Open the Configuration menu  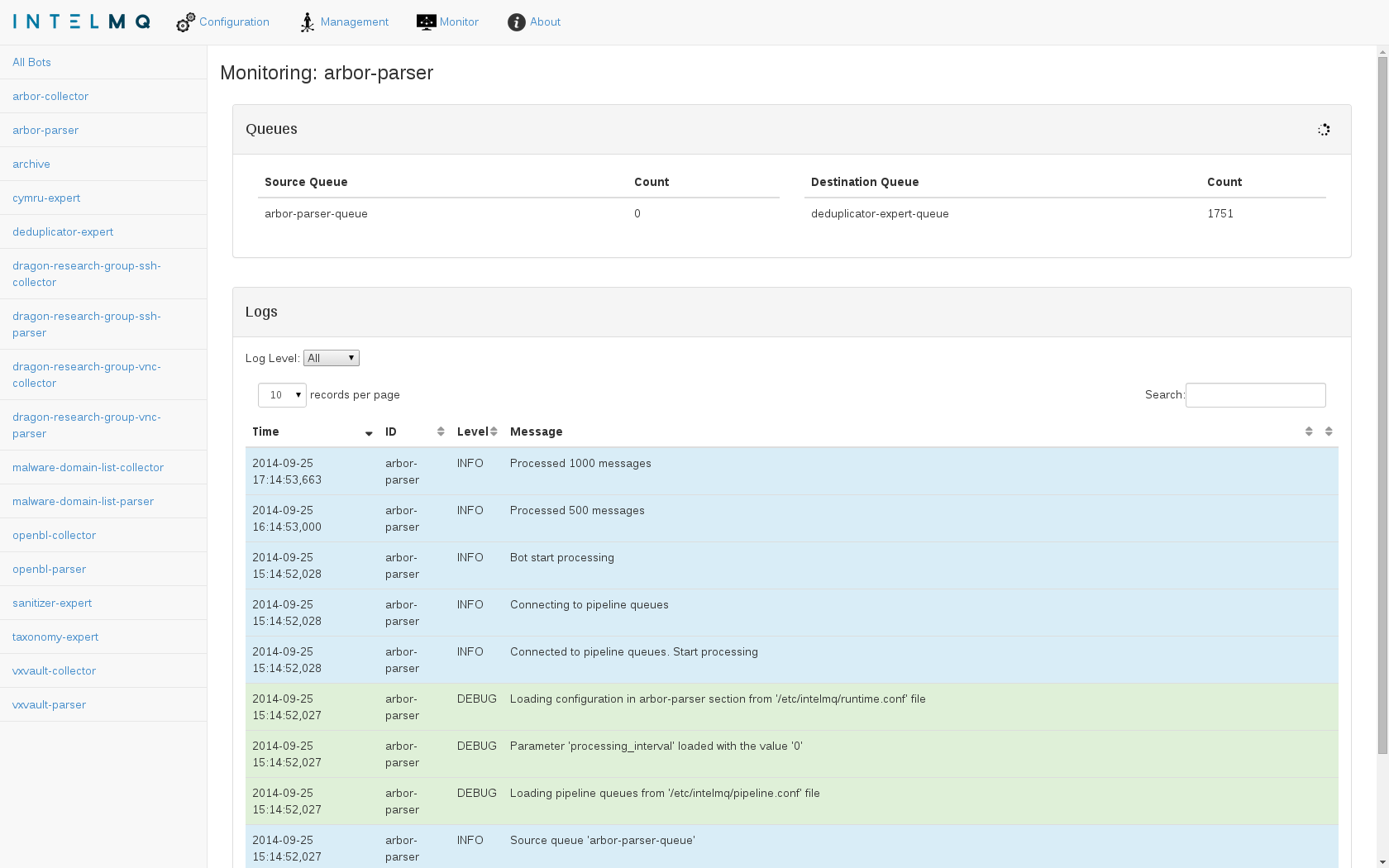223,22
